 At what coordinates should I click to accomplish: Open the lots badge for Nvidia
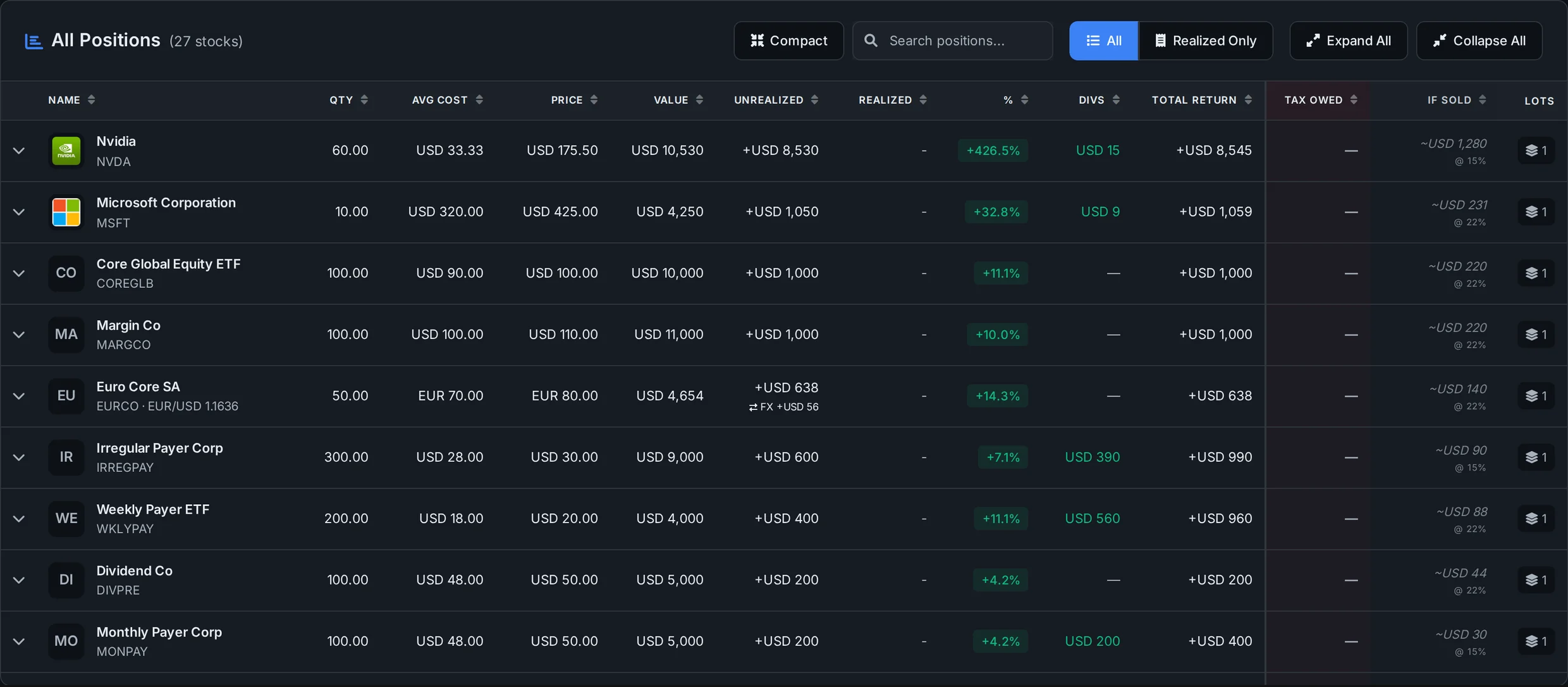[x=1536, y=151]
